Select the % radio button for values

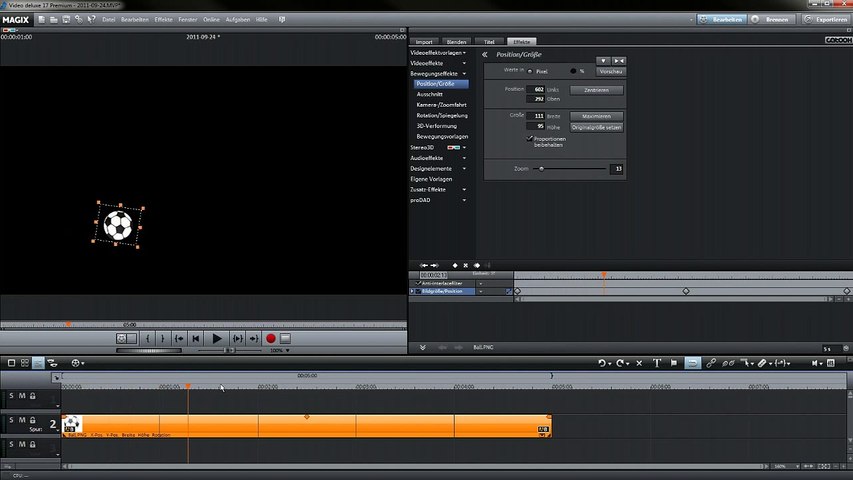pos(573,72)
